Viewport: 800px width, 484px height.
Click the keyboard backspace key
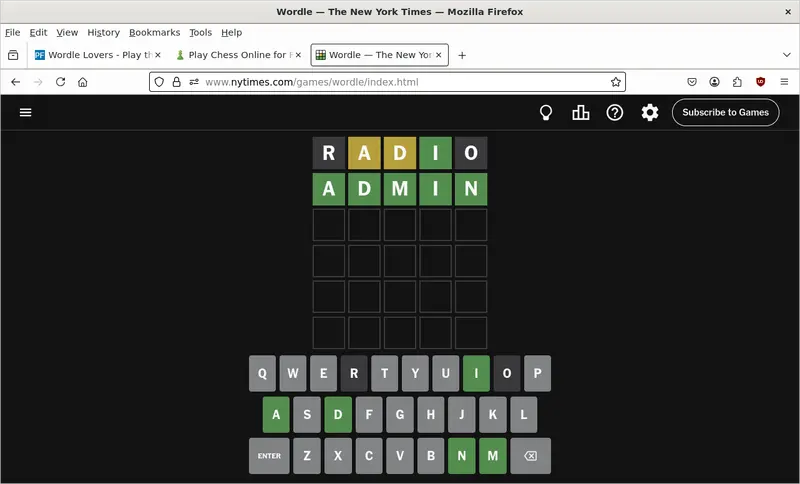click(x=531, y=456)
